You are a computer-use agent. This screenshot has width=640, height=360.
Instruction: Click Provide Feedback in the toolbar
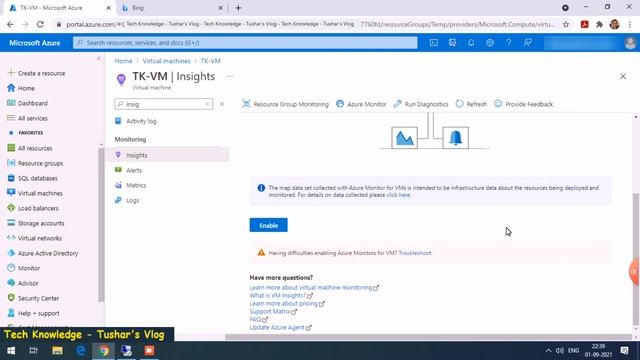[x=524, y=104]
